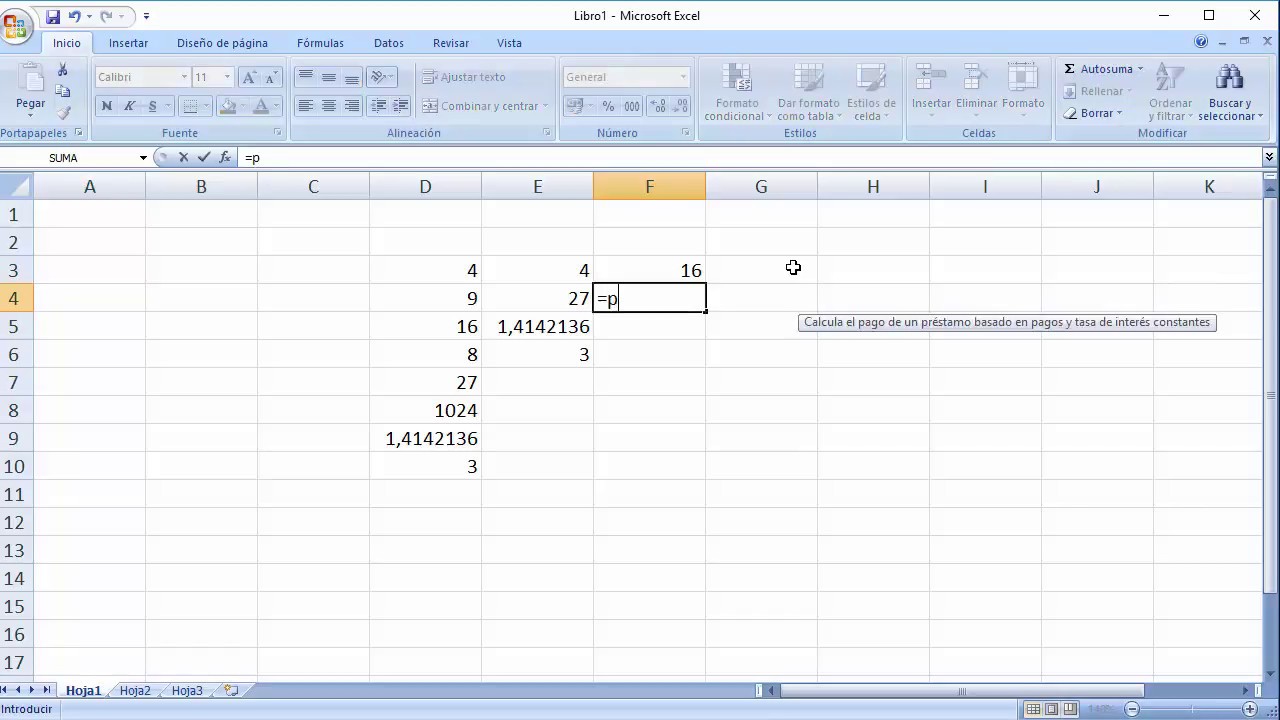Switch to the Revisar tab
The image size is (1280, 720).
click(451, 43)
